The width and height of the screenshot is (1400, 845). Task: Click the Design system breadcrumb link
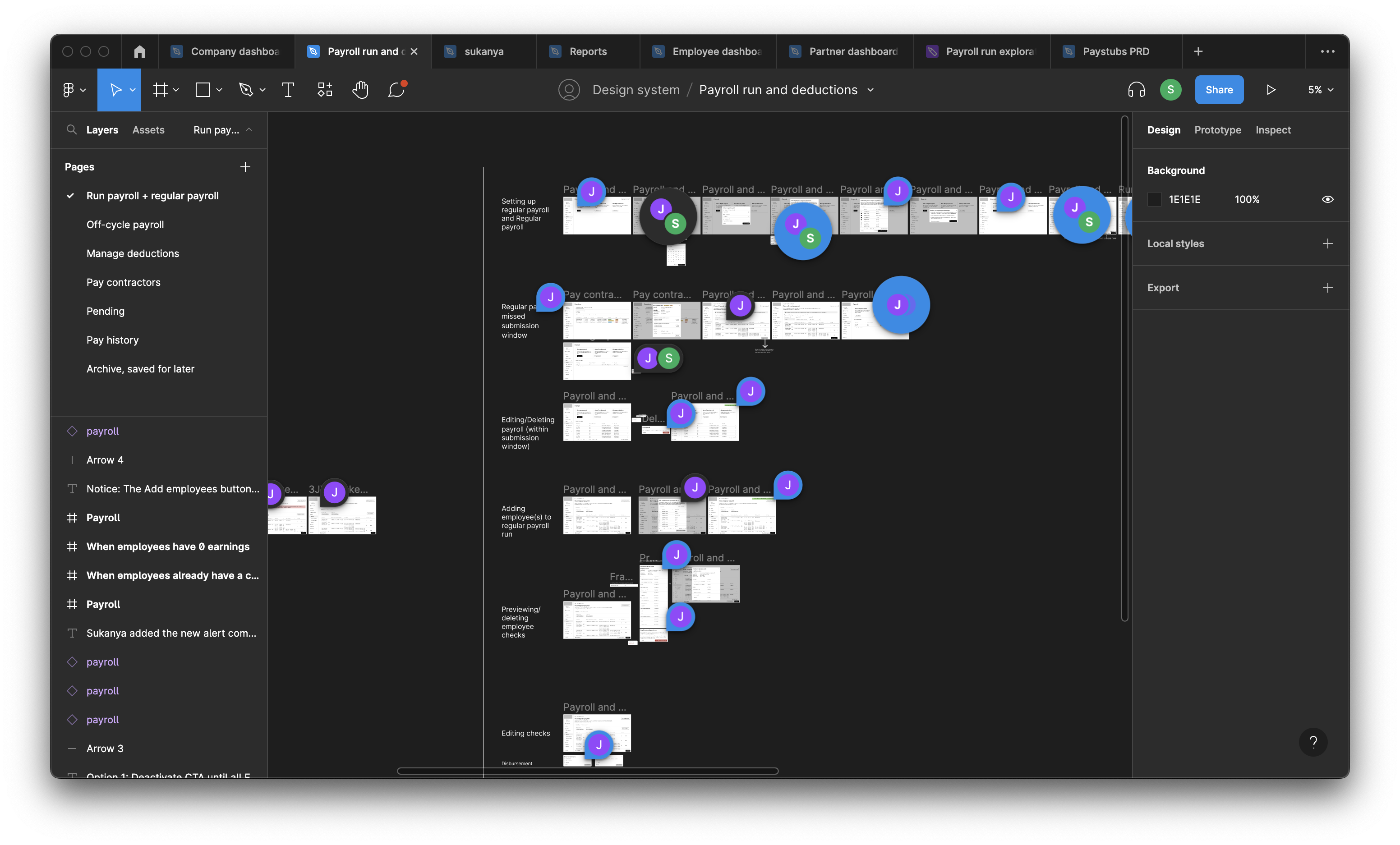click(636, 90)
